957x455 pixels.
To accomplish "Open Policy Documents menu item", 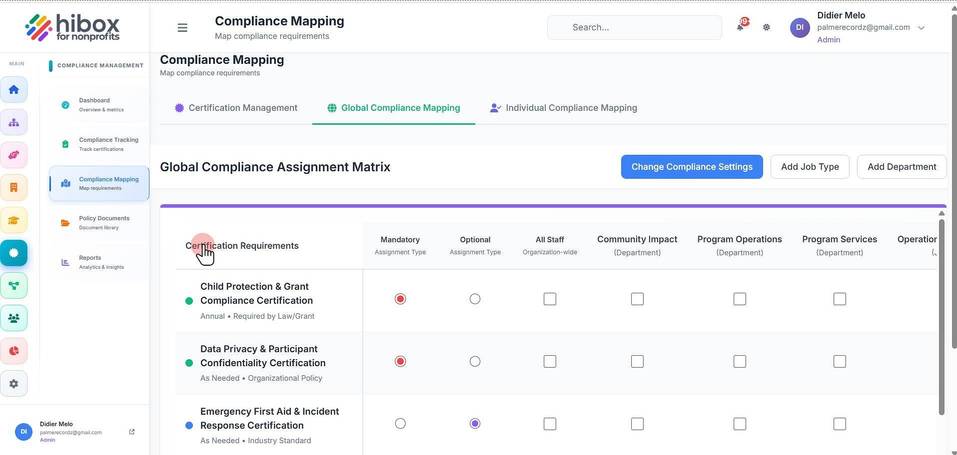I will coord(99,222).
